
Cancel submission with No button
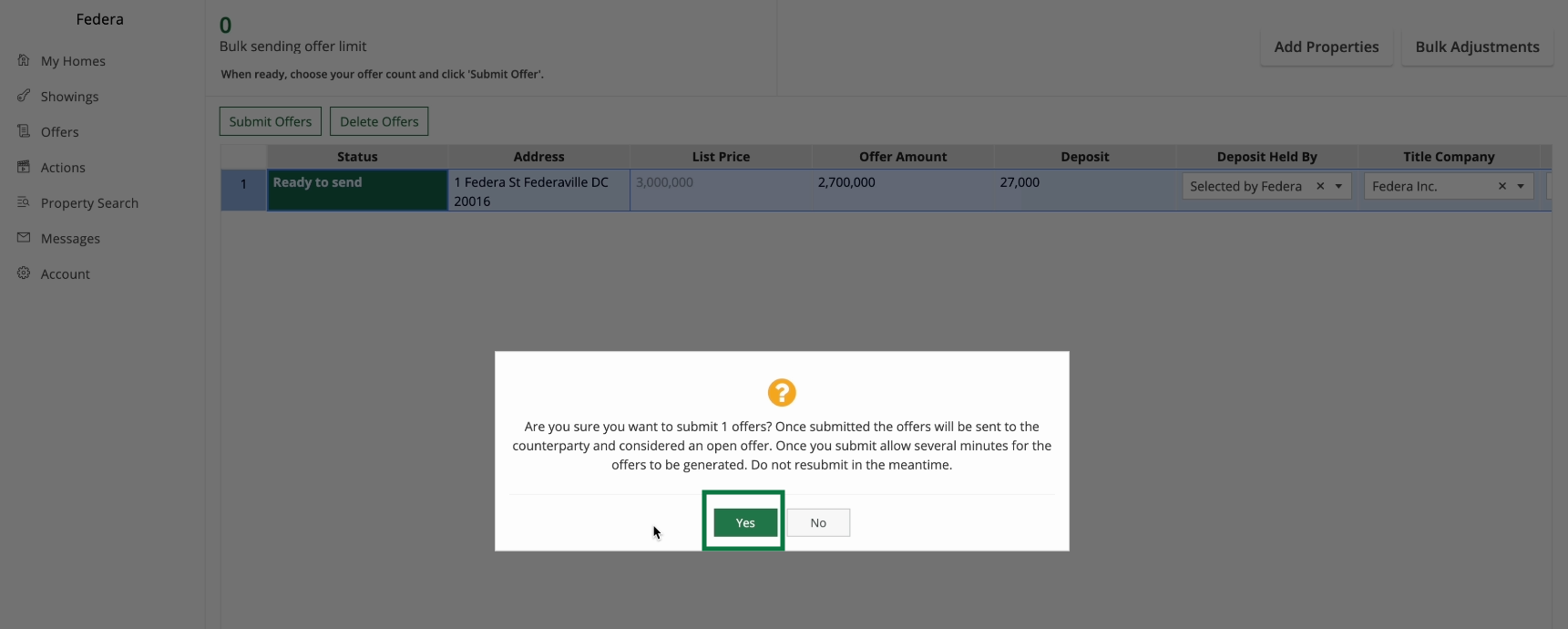point(818,522)
